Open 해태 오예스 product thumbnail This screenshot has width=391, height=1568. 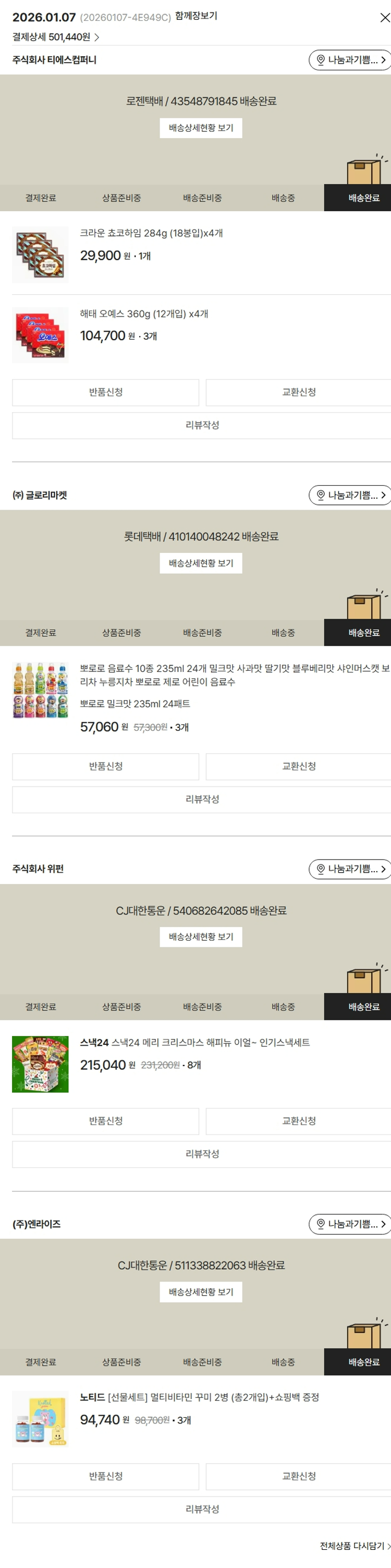tap(40, 335)
